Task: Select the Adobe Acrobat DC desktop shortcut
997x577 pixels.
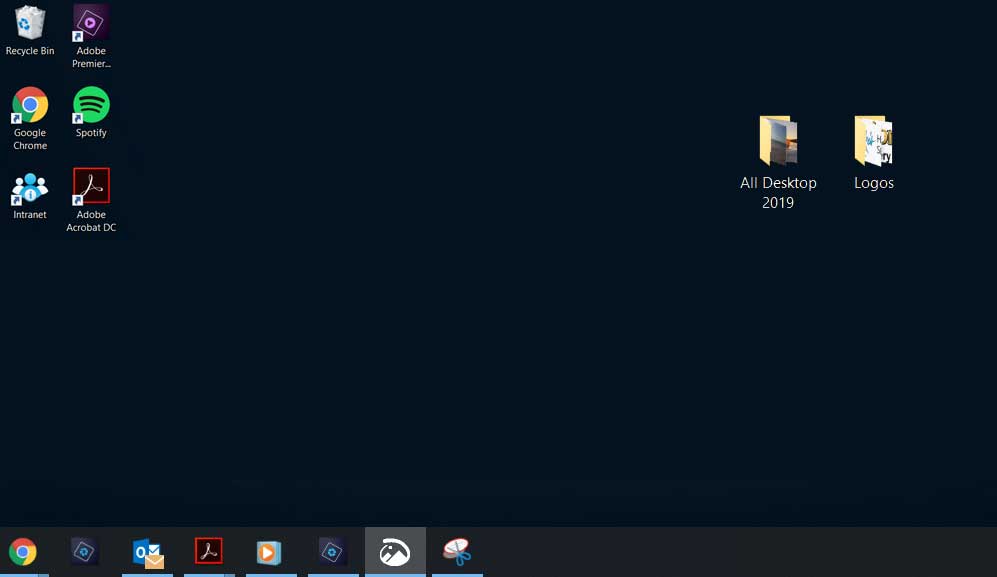Action: click(x=91, y=200)
